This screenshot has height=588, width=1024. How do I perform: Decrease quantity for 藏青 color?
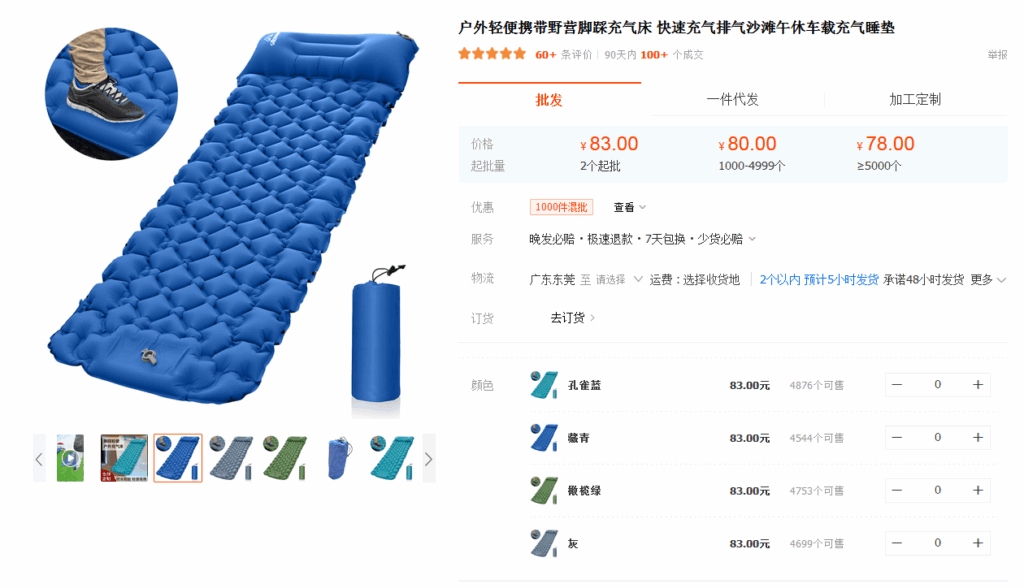897,438
